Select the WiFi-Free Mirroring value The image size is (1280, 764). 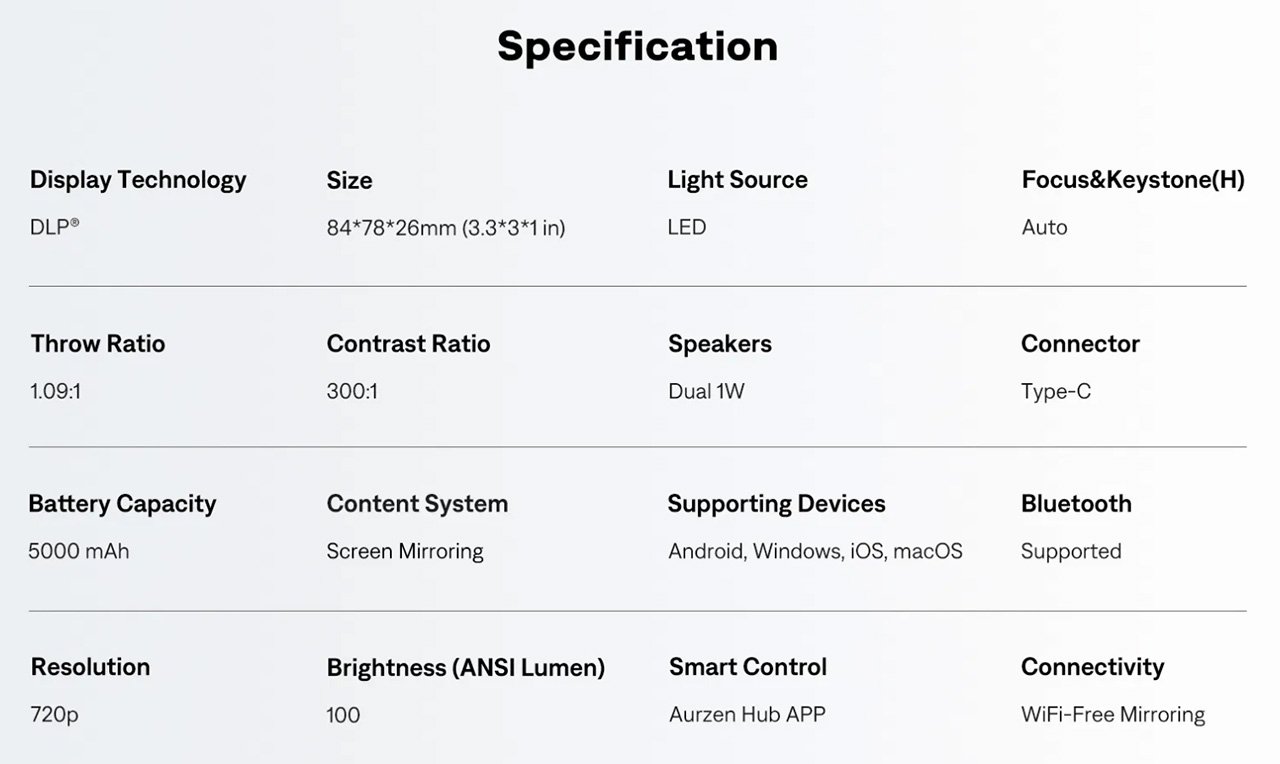(1113, 715)
